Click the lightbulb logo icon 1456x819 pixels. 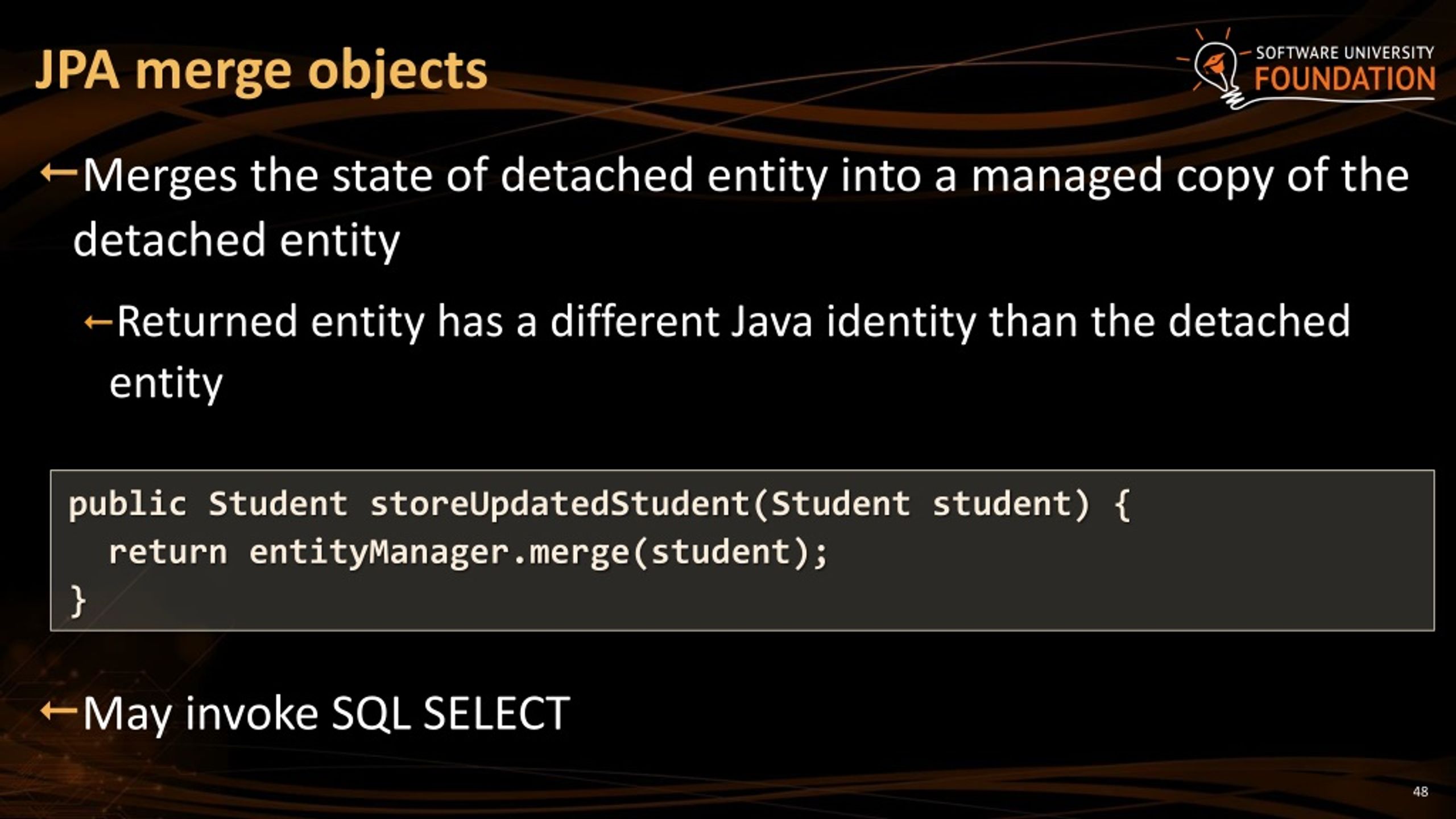click(x=1218, y=71)
